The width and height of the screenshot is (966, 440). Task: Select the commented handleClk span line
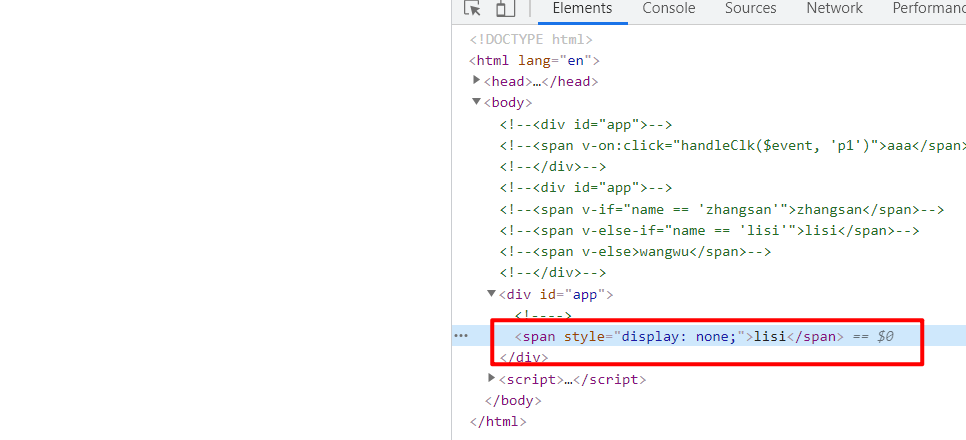pyautogui.click(x=733, y=145)
